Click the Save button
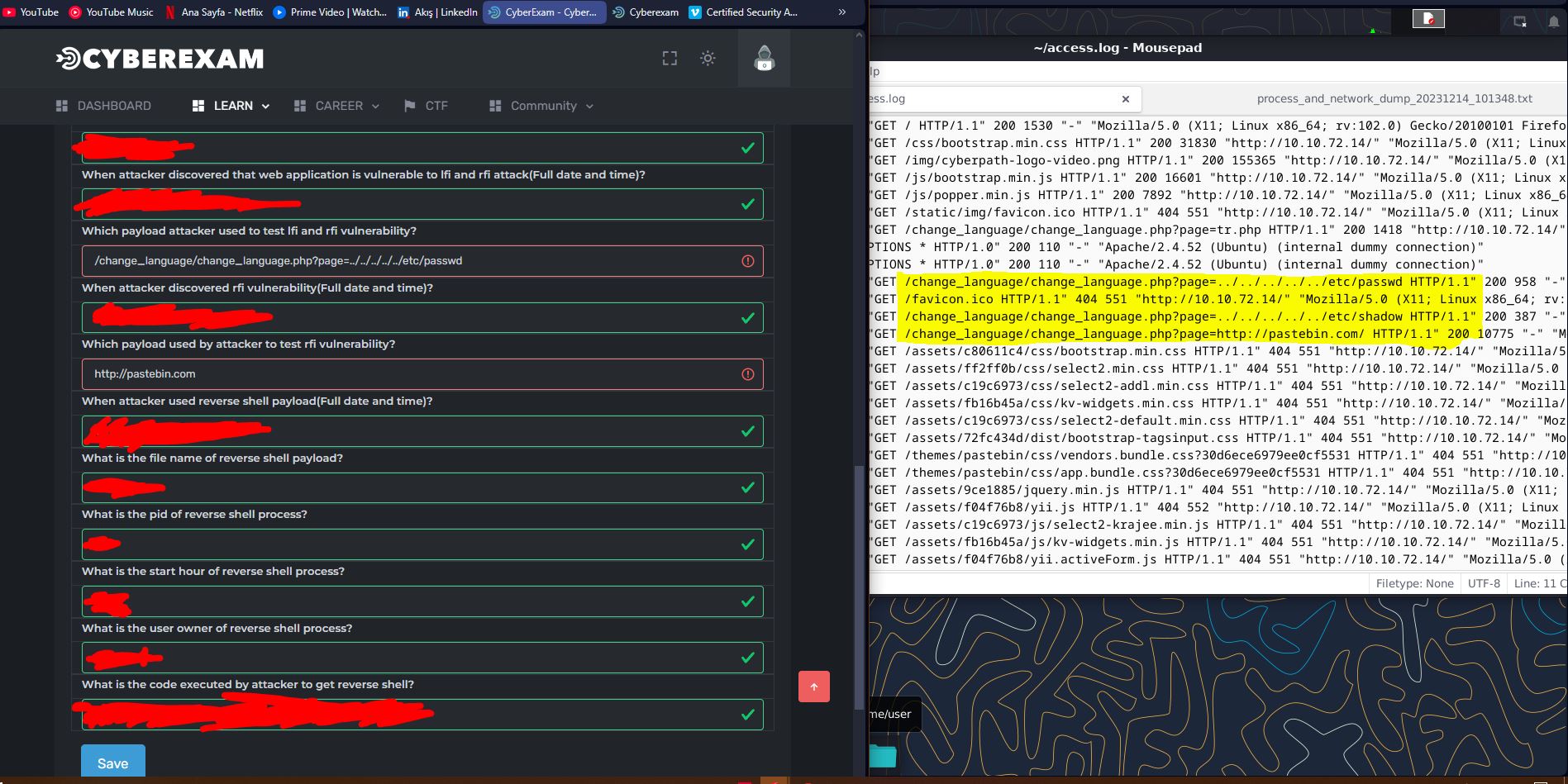 112,763
